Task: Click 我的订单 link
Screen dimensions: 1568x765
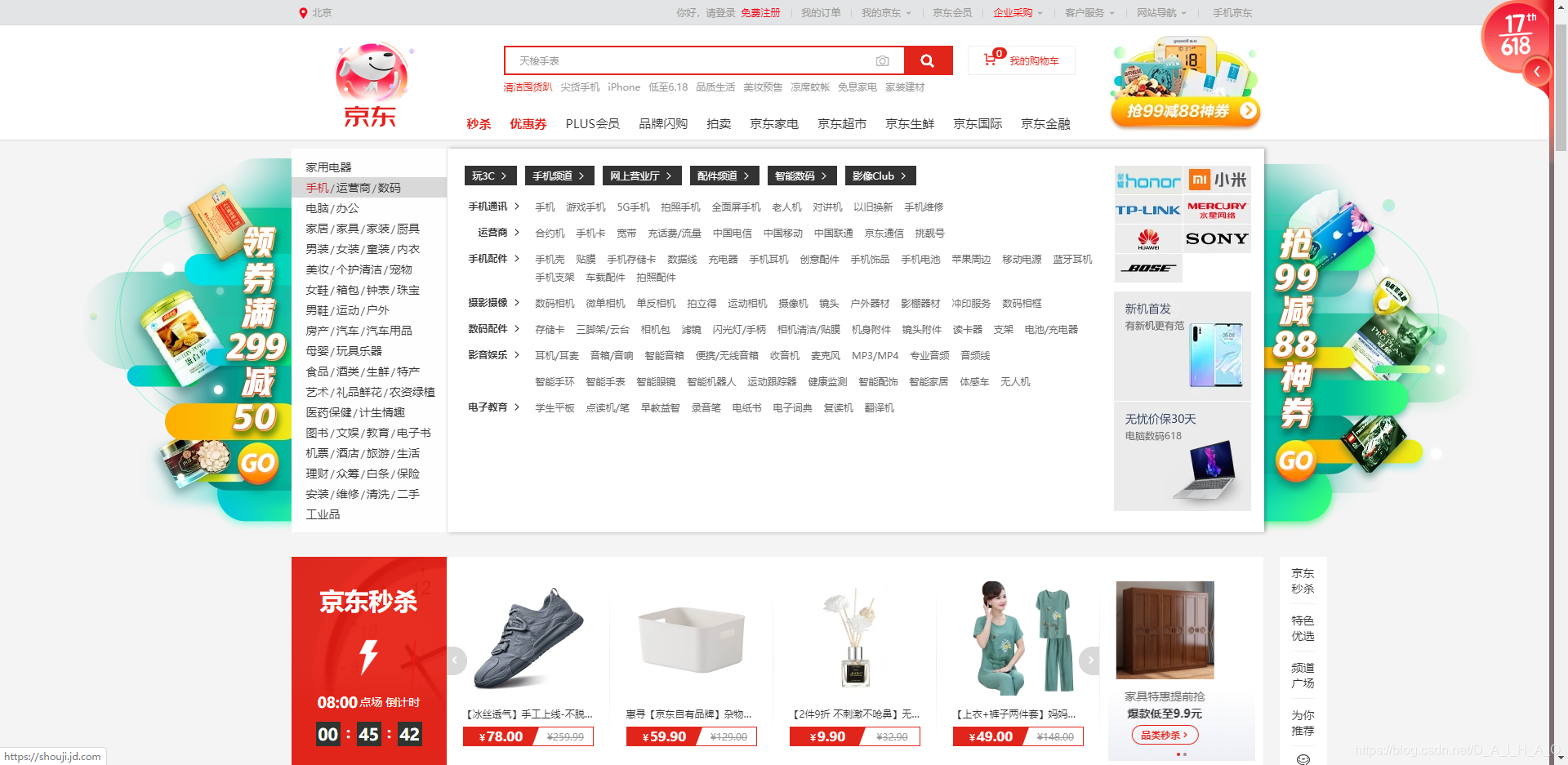Action: (x=821, y=13)
